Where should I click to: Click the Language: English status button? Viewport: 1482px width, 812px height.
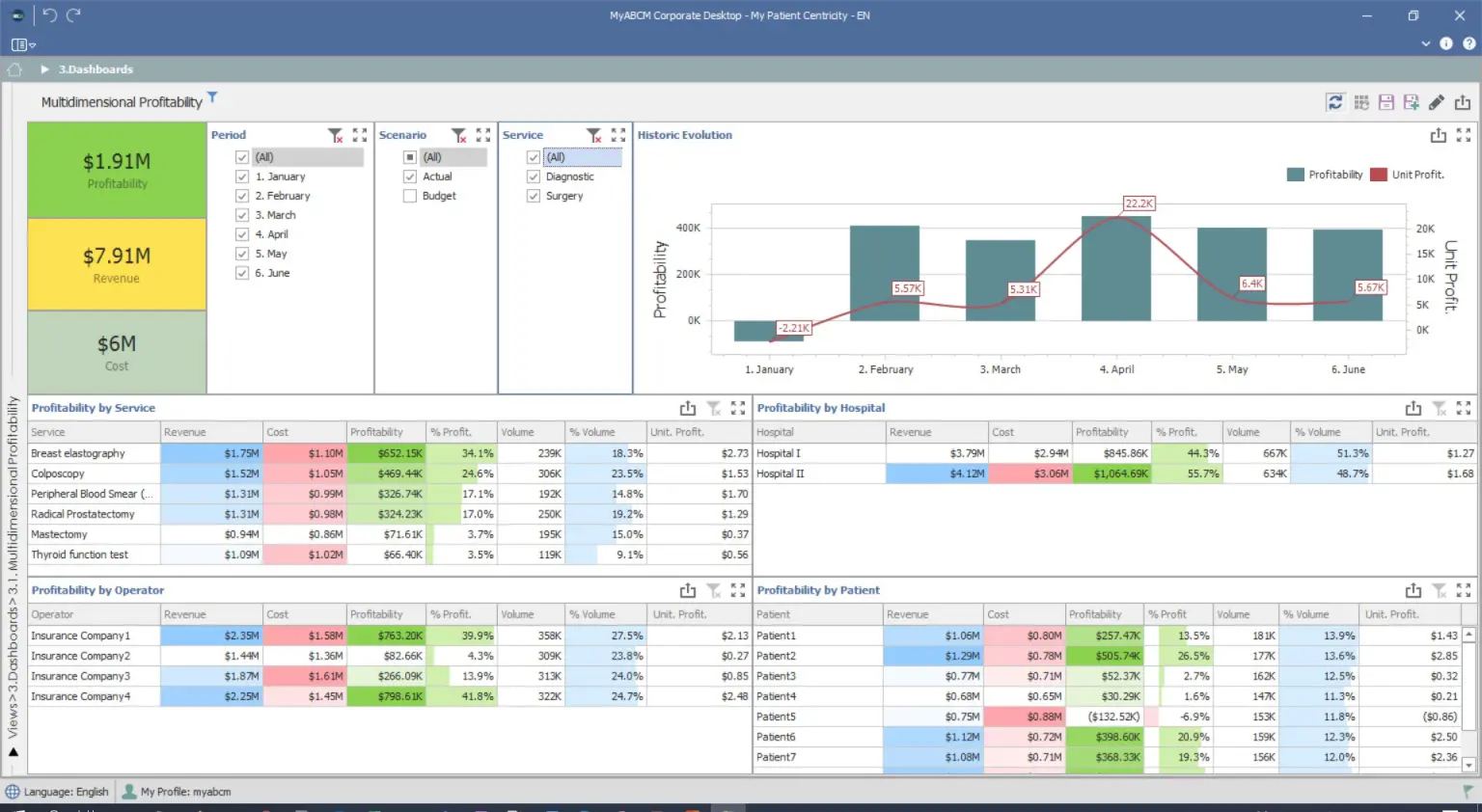pos(58,792)
